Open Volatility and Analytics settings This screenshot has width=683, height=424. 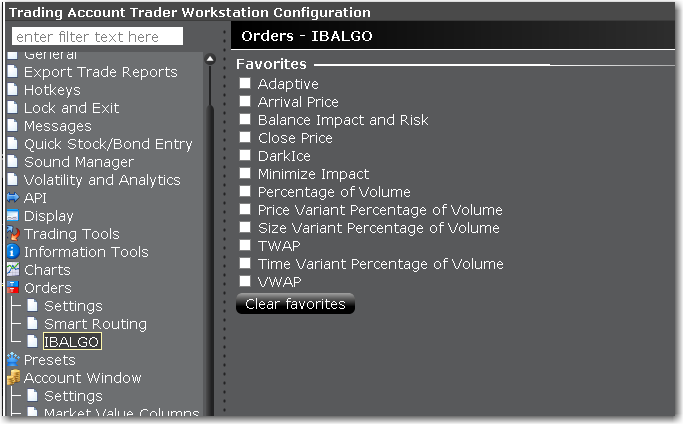(x=102, y=180)
